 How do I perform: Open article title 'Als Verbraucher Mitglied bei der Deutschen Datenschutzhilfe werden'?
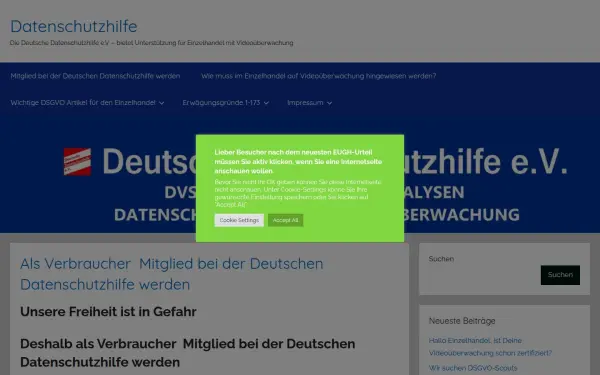[172, 274]
